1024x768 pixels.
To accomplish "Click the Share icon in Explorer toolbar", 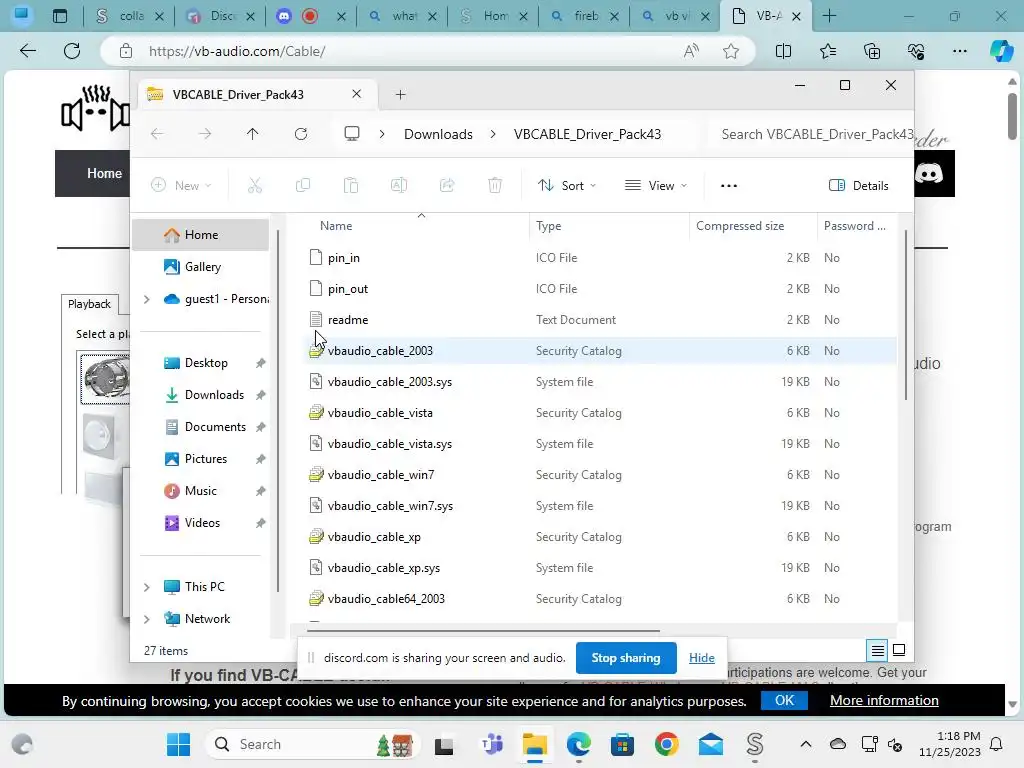I will (447, 185).
